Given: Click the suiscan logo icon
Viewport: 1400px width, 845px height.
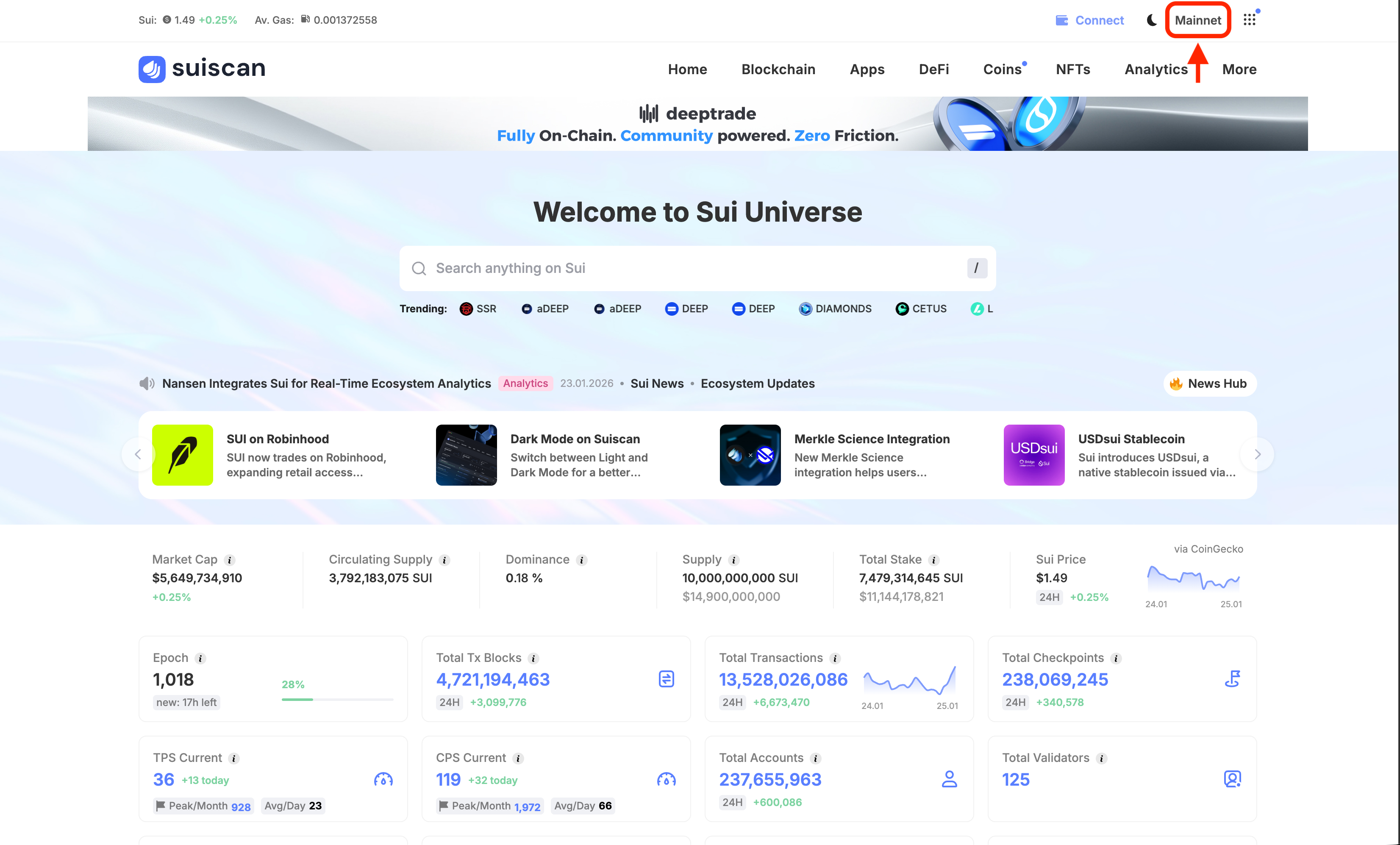Looking at the screenshot, I should coord(152,69).
